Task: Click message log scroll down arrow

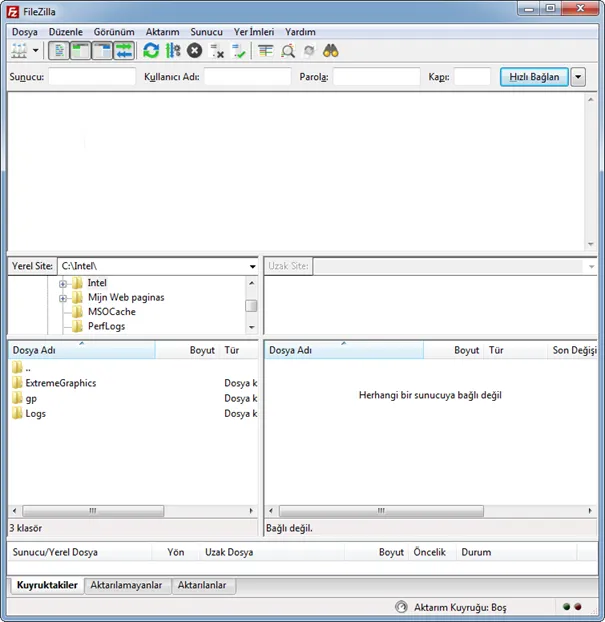Action: [x=591, y=244]
